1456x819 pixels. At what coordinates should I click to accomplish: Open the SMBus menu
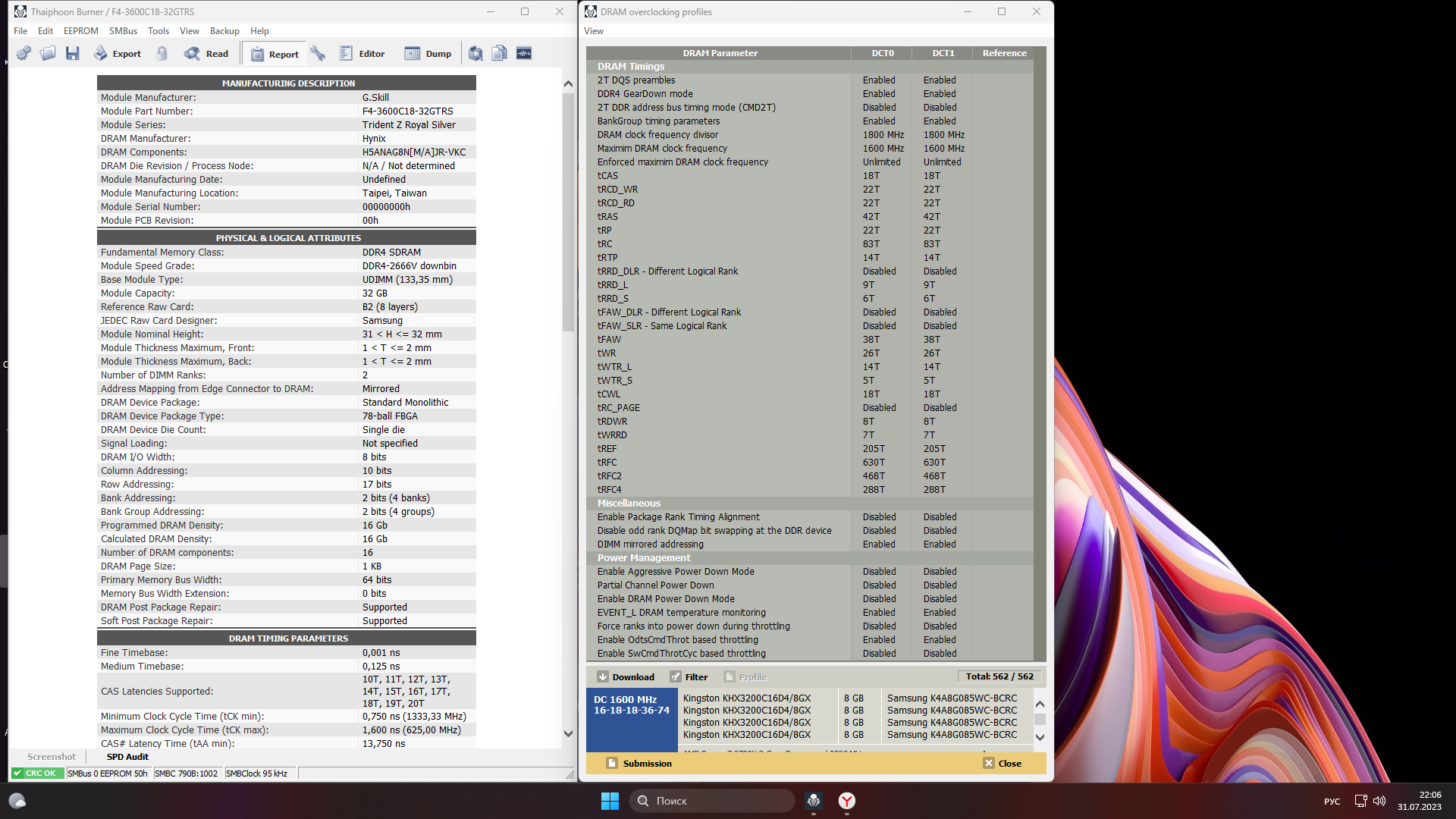click(123, 31)
